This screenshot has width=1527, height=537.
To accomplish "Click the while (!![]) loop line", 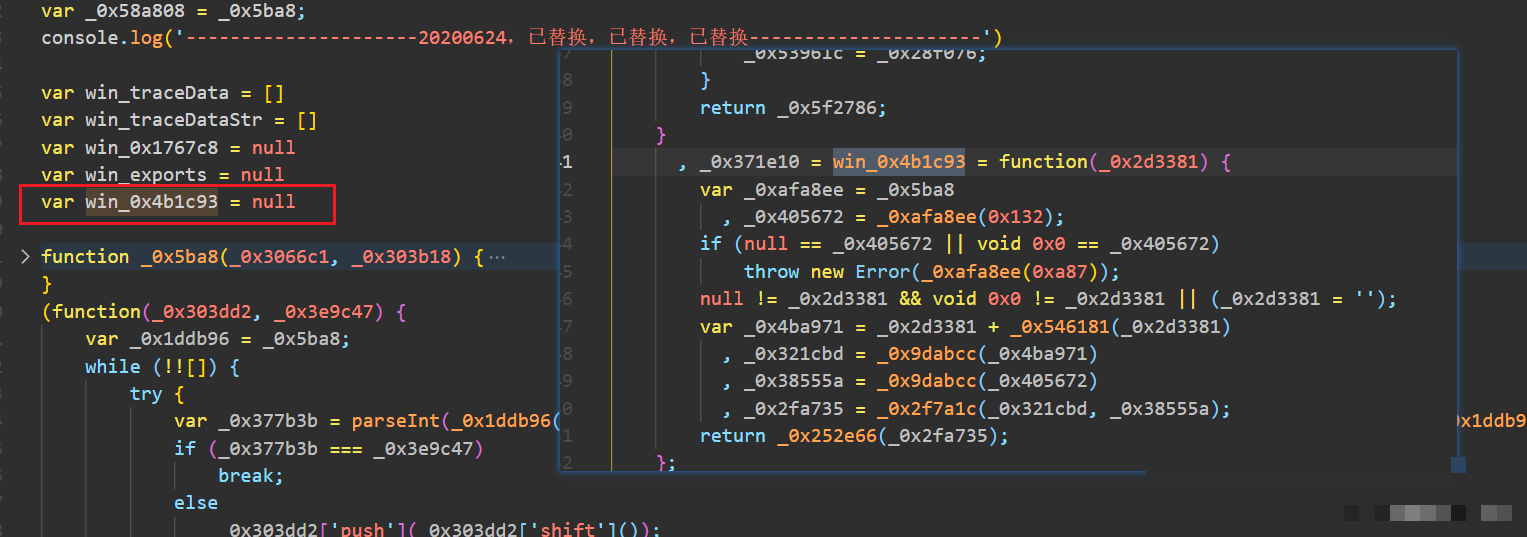I will [x=162, y=367].
